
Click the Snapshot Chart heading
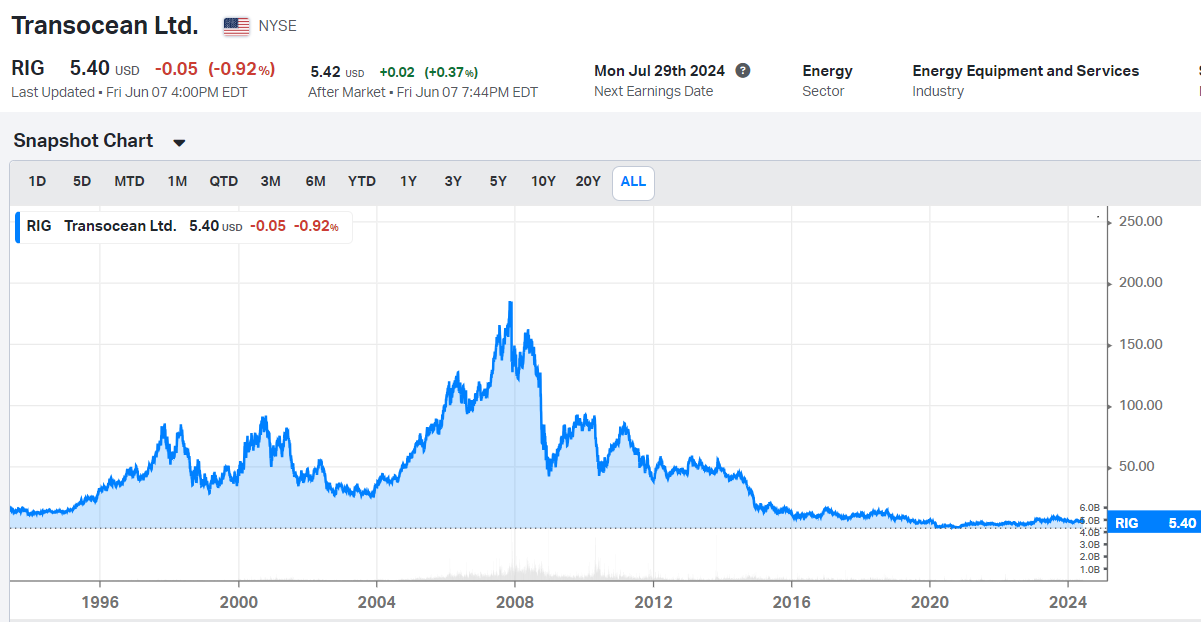point(83,141)
